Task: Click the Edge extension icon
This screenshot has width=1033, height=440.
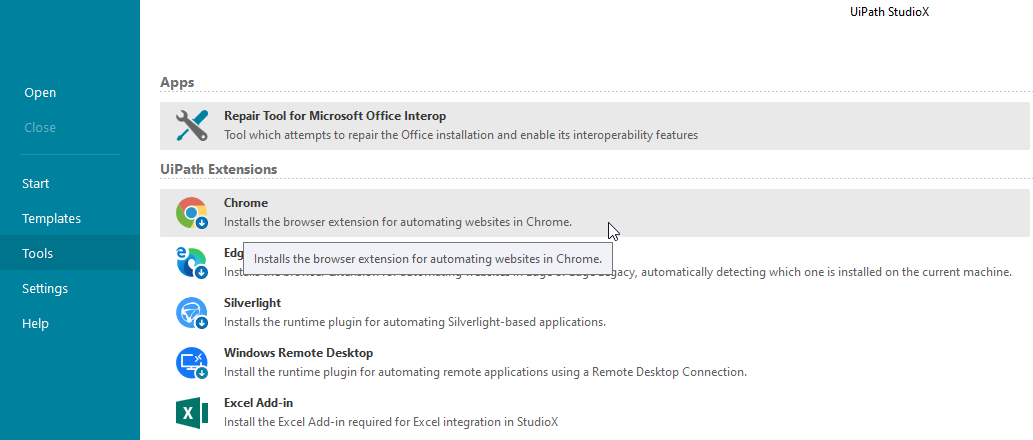Action: point(190,262)
